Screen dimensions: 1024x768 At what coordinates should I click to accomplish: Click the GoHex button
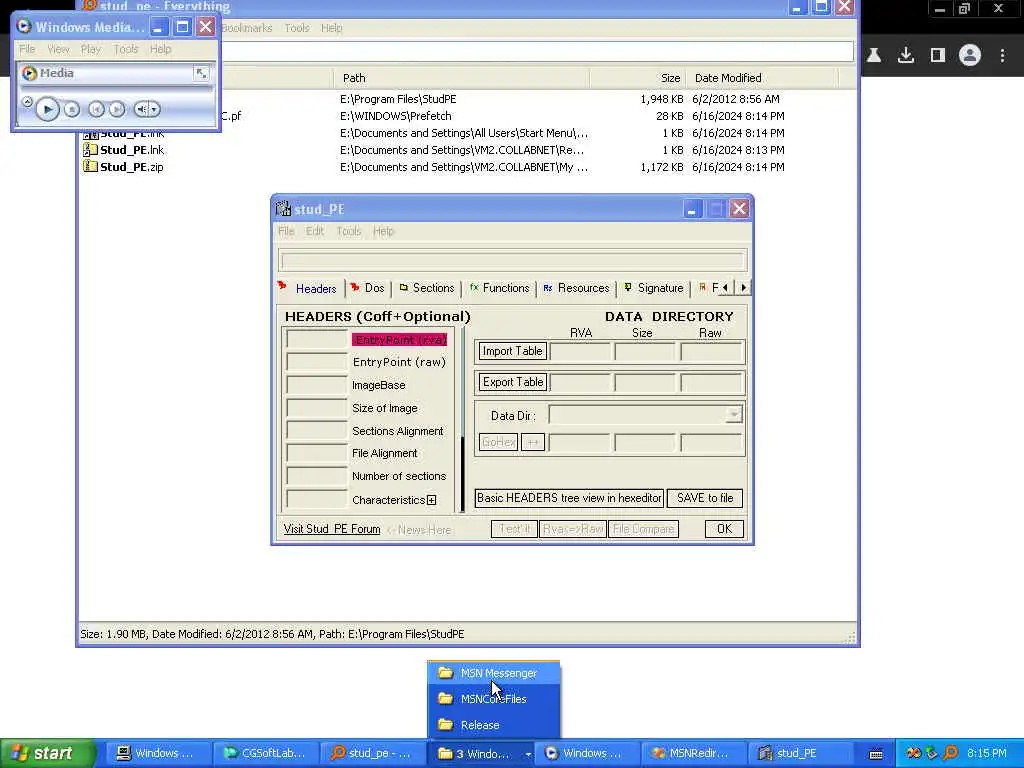point(498,442)
